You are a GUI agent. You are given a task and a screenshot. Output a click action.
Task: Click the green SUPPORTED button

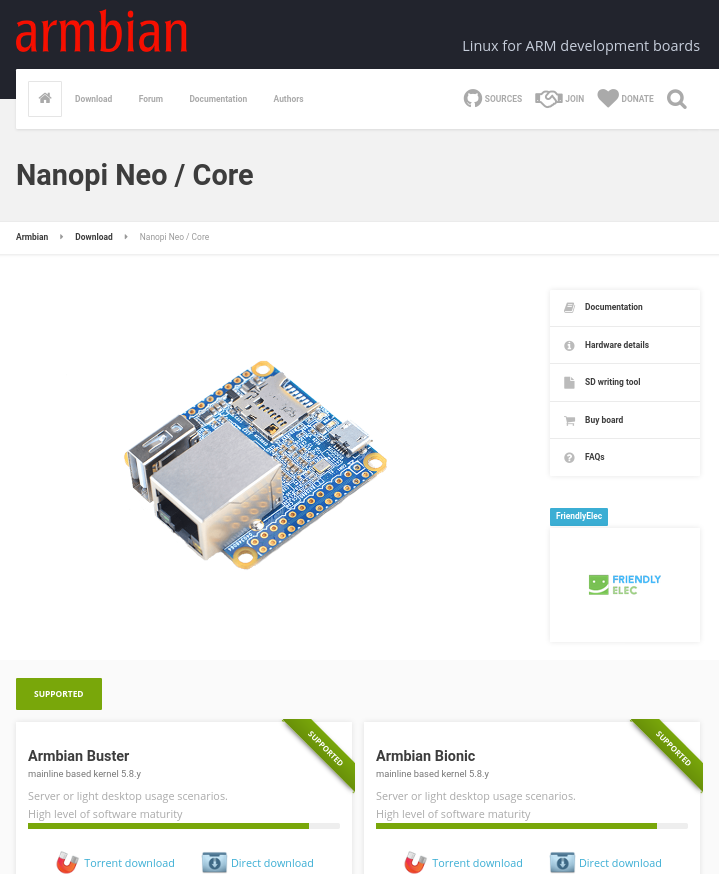pyautogui.click(x=59, y=694)
